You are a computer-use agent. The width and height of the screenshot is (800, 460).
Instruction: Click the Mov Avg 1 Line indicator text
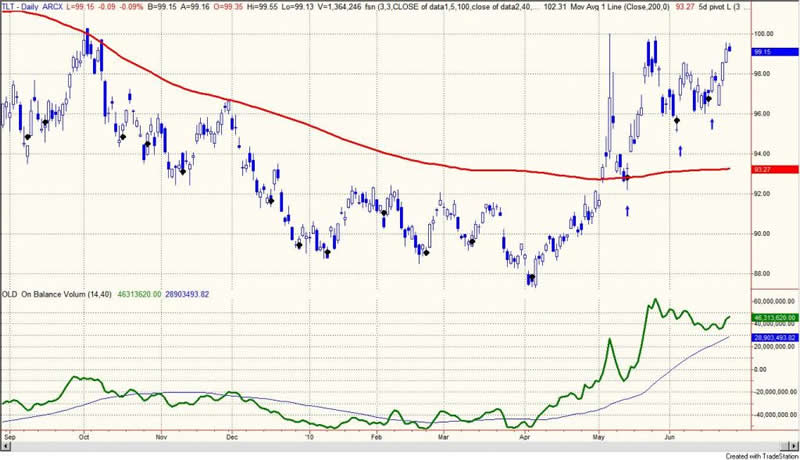tap(581, 6)
